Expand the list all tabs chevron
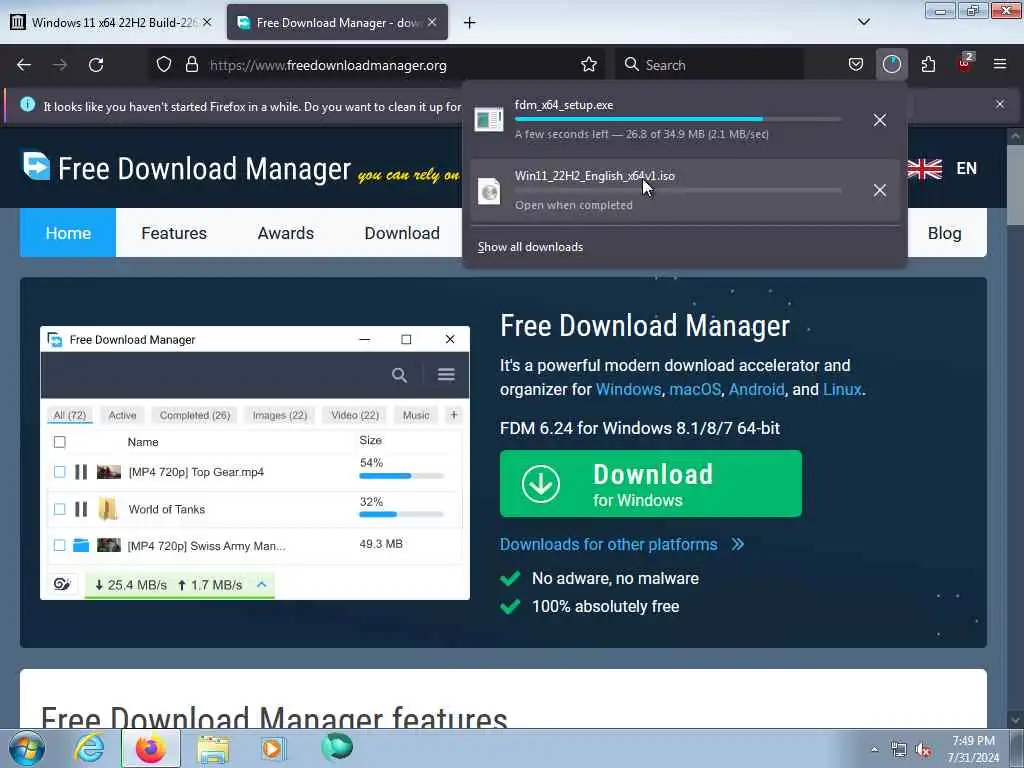This screenshot has width=1024, height=768. (x=863, y=22)
